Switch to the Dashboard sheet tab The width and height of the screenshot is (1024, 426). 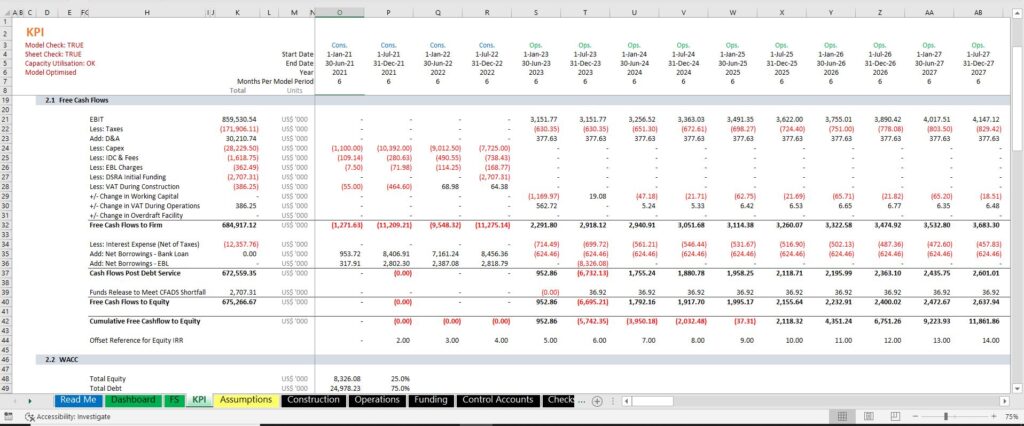[133, 400]
